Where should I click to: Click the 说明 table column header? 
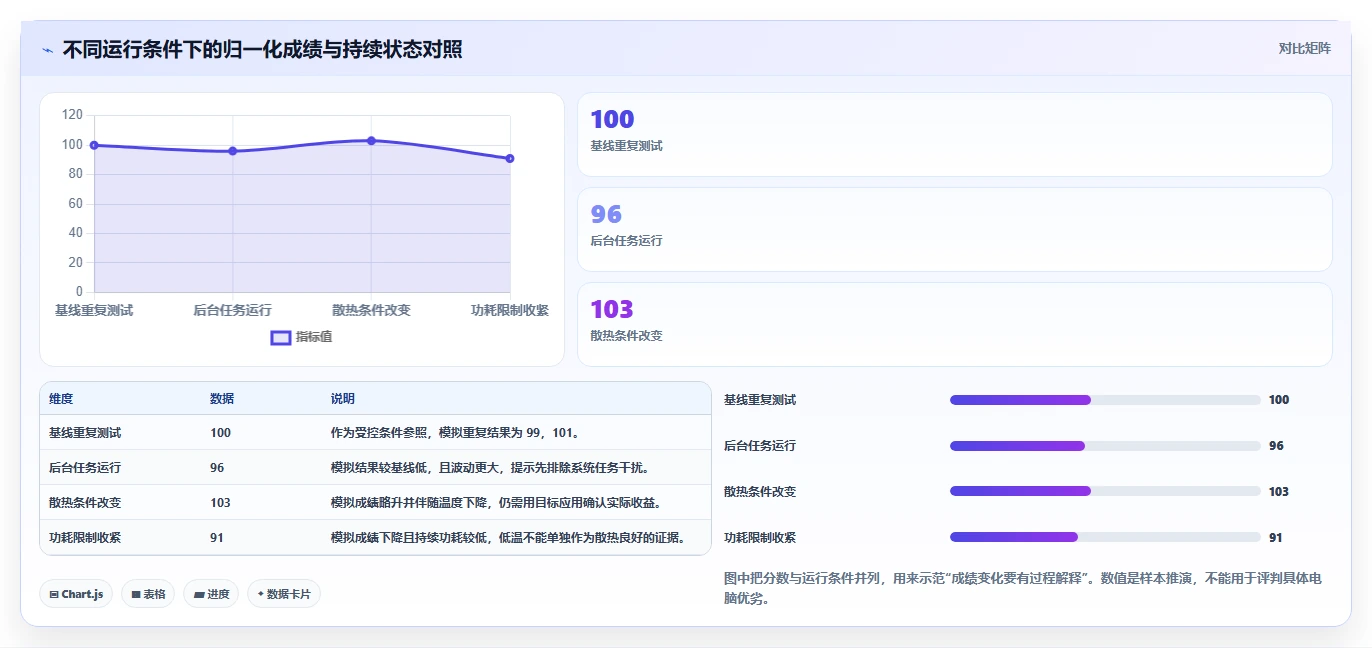(343, 398)
